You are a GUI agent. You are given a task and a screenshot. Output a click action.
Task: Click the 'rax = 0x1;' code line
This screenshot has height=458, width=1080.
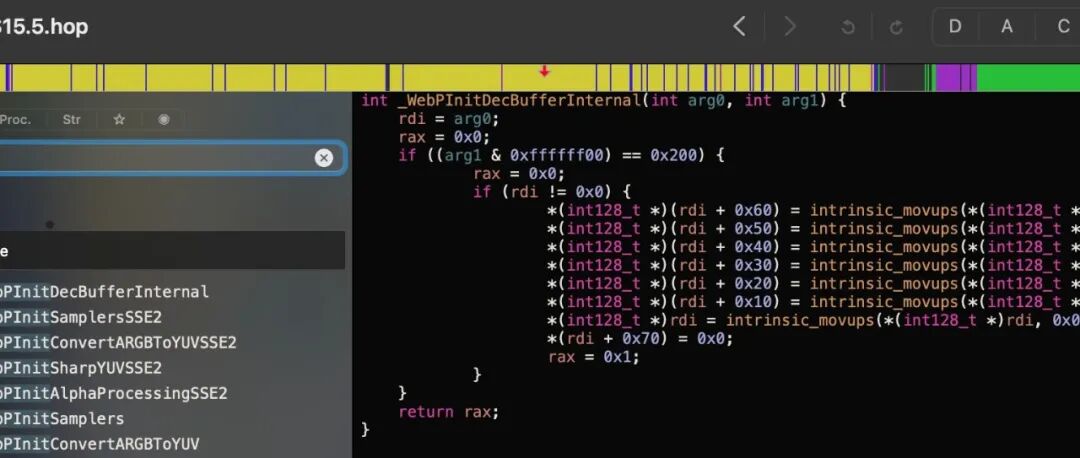[594, 357]
